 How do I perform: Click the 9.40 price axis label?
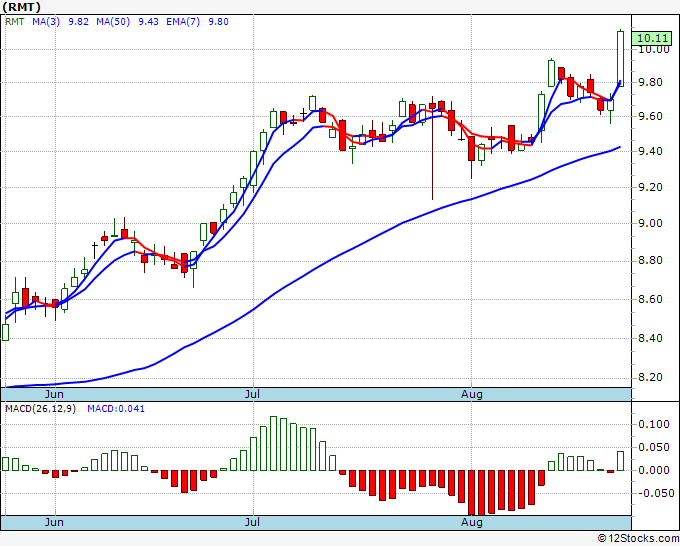651,151
